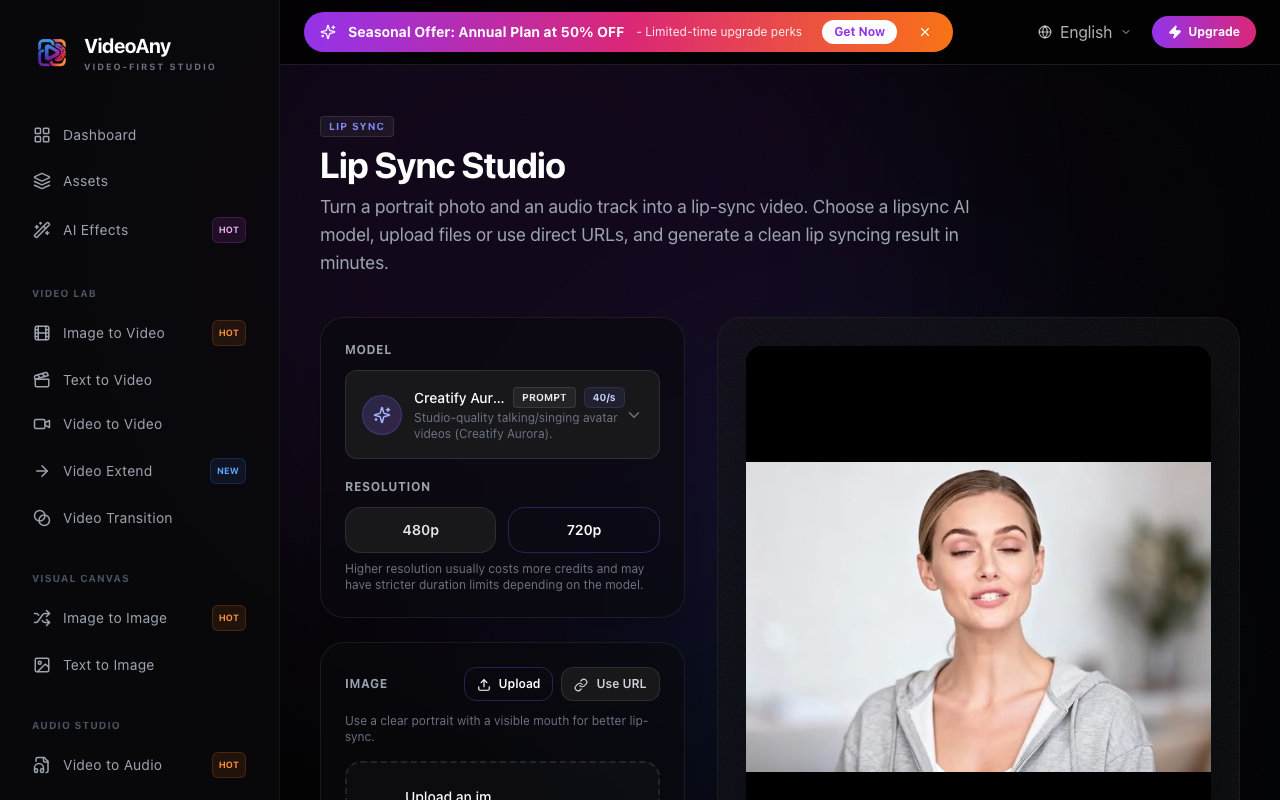Click the Text to Video clapperboard icon
Viewport: 1280px width, 800px height.
coord(42,380)
